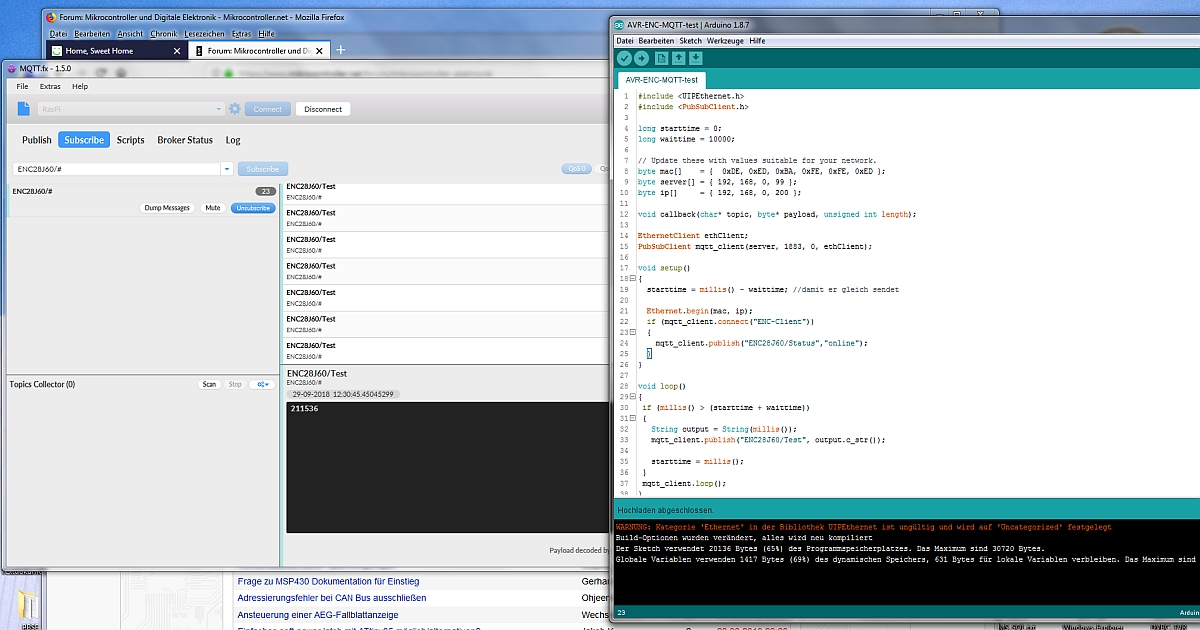The width and height of the screenshot is (1200, 630).
Task: Click the Subscribe button beside the topic field
Action: 263,169
